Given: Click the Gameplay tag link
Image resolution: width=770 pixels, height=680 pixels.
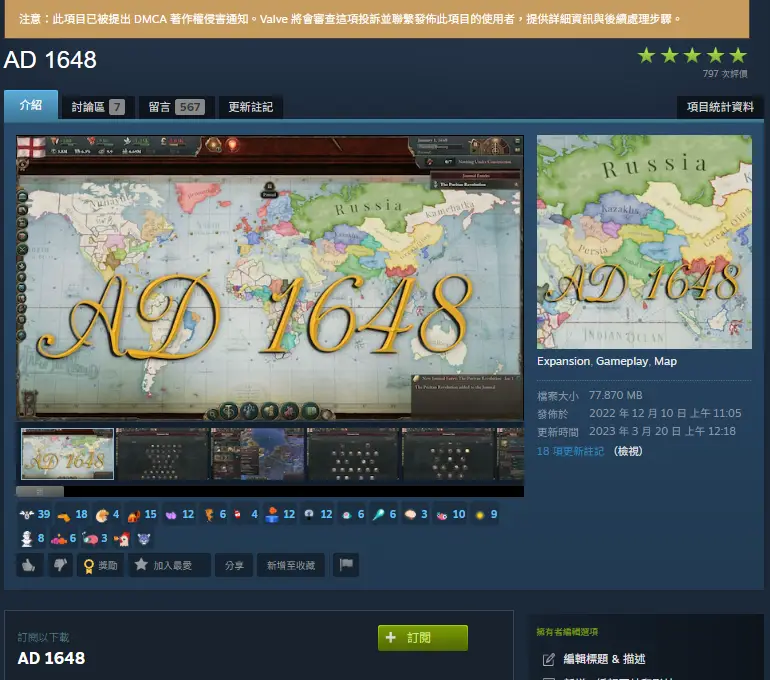Looking at the screenshot, I should [x=622, y=361].
